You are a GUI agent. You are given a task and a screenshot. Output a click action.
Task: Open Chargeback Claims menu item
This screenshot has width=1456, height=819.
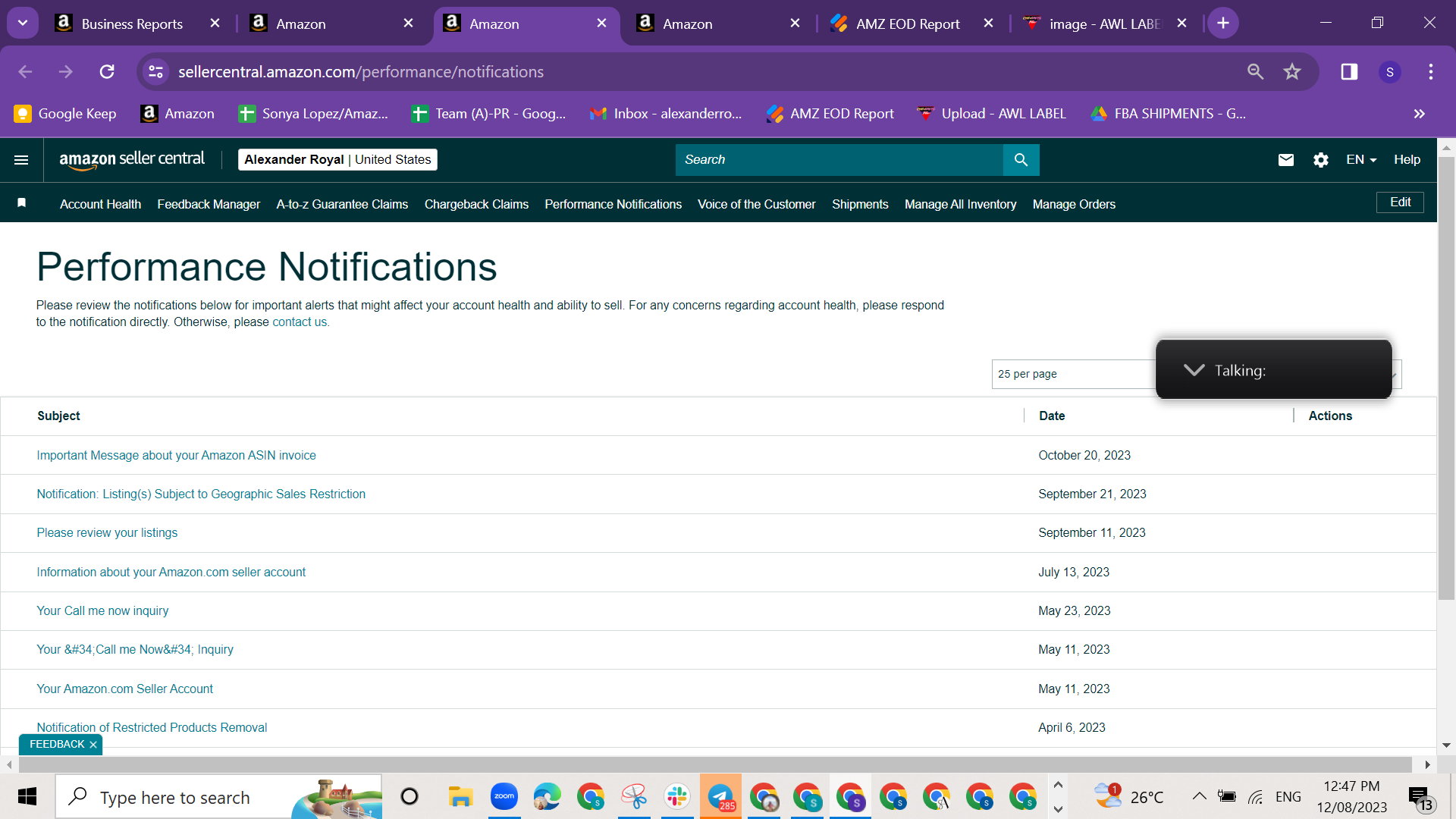[x=476, y=204]
